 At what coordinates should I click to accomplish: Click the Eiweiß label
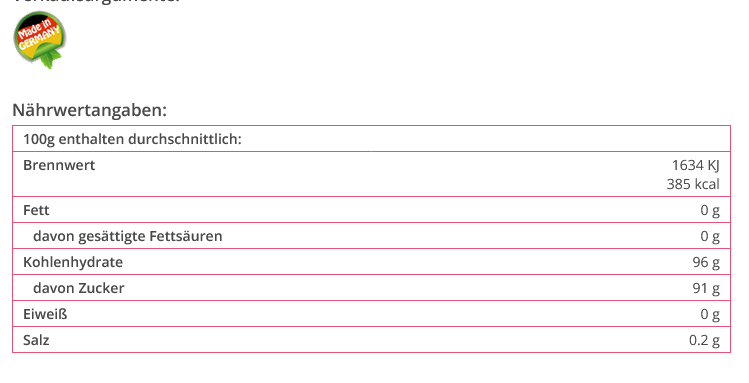[45, 314]
